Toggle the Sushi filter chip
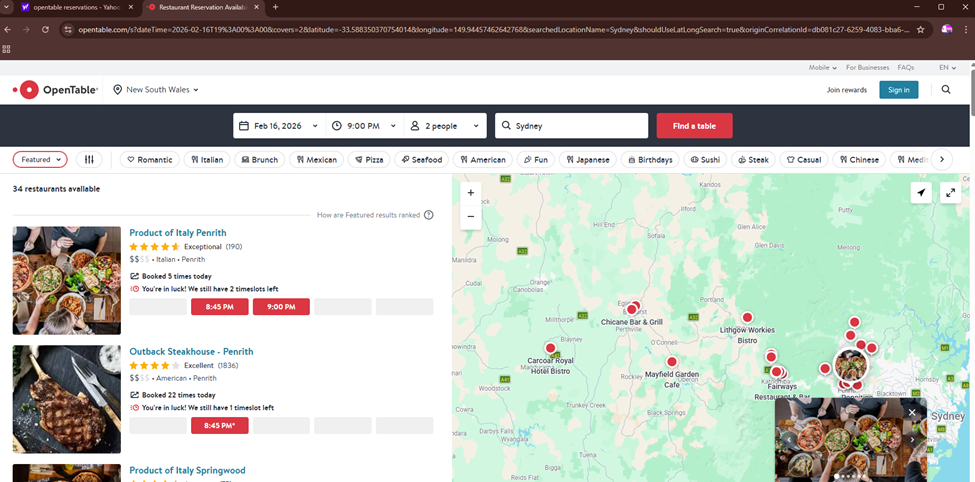Viewport: 975px width, 482px height. tap(705, 160)
